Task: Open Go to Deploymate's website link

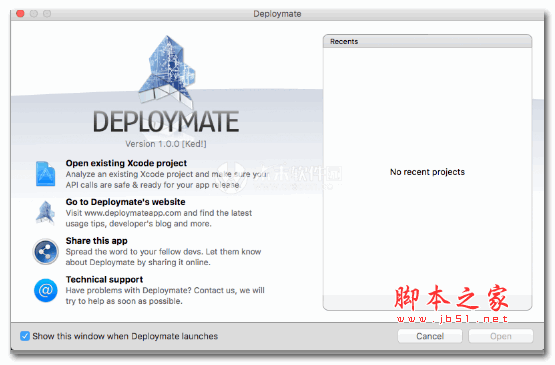Action: [x=125, y=202]
